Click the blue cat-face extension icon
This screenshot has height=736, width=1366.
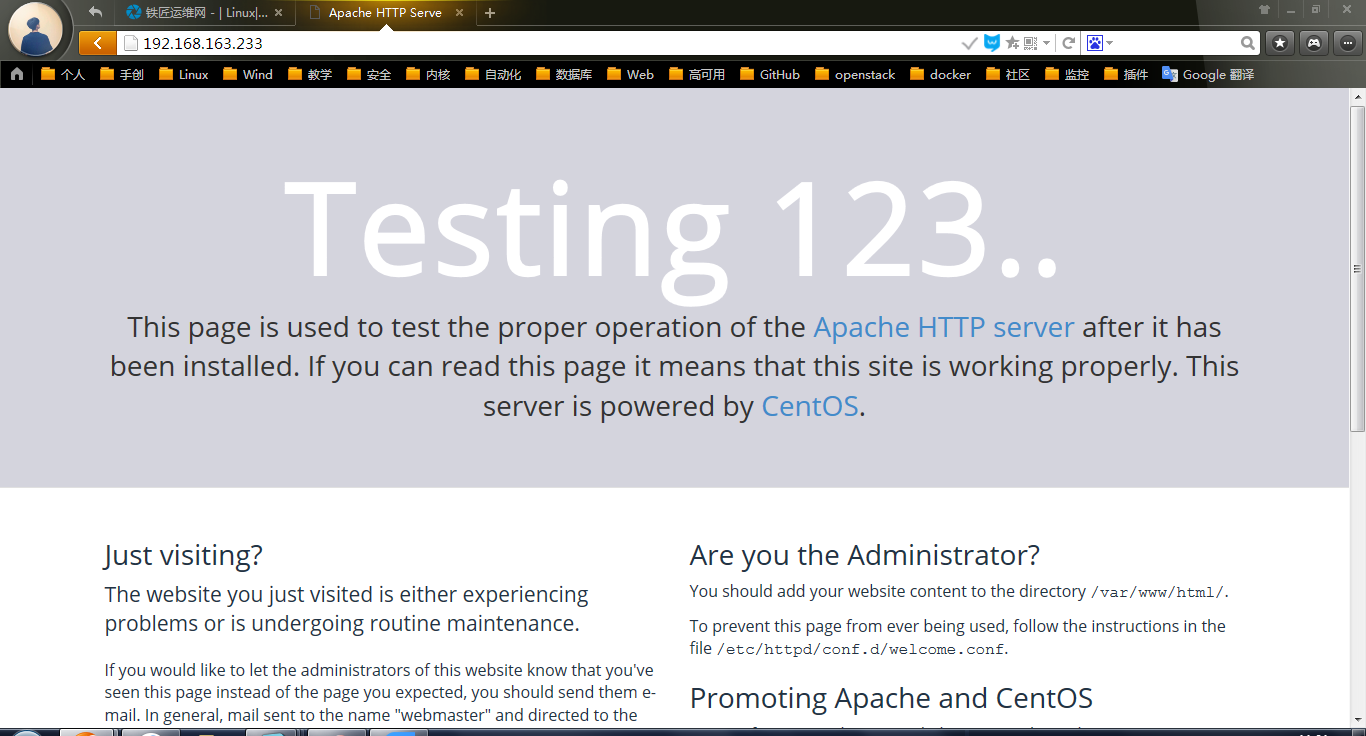coord(992,43)
